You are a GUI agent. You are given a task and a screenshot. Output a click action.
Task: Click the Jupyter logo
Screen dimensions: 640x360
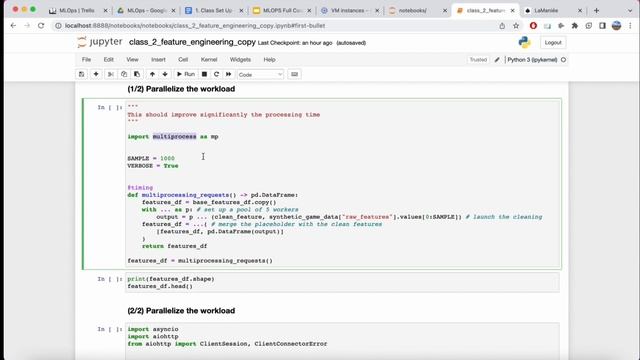pos(100,42)
